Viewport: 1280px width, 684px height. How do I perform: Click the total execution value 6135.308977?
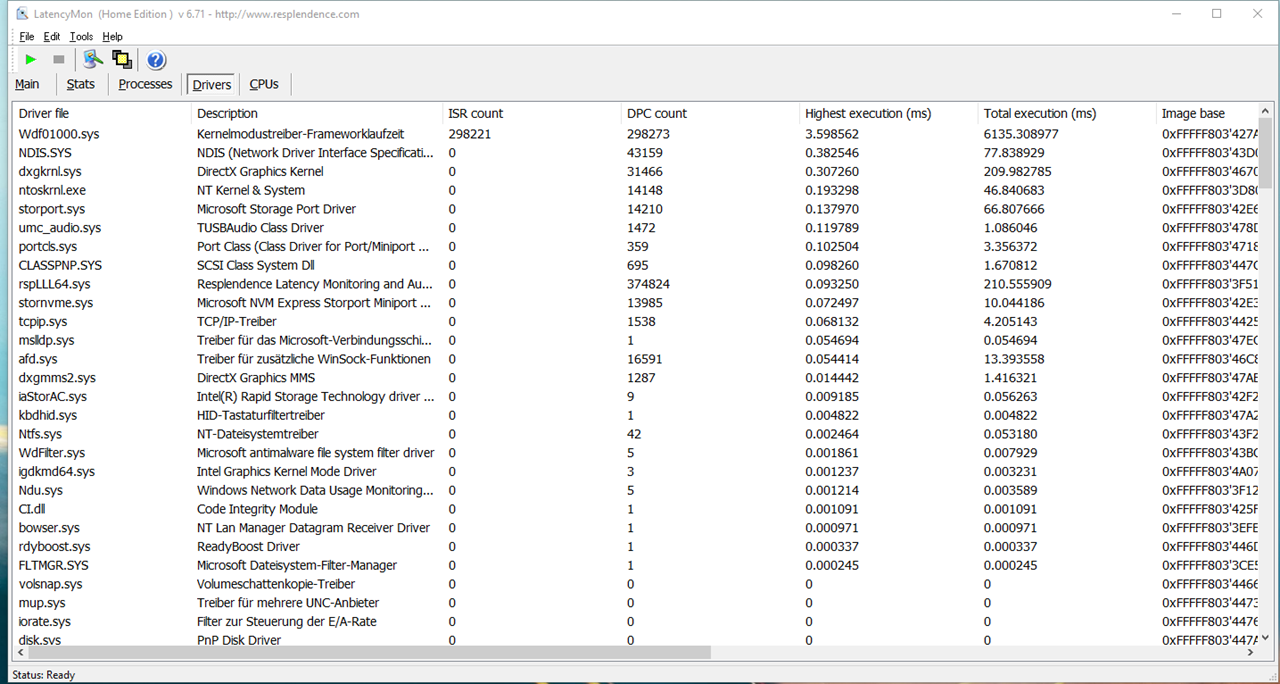[x=1021, y=134]
